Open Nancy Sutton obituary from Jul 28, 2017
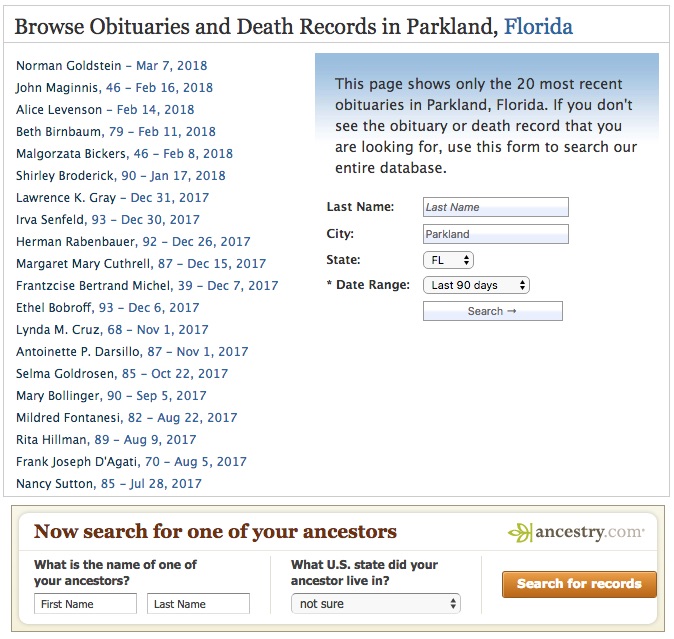 (x=108, y=483)
